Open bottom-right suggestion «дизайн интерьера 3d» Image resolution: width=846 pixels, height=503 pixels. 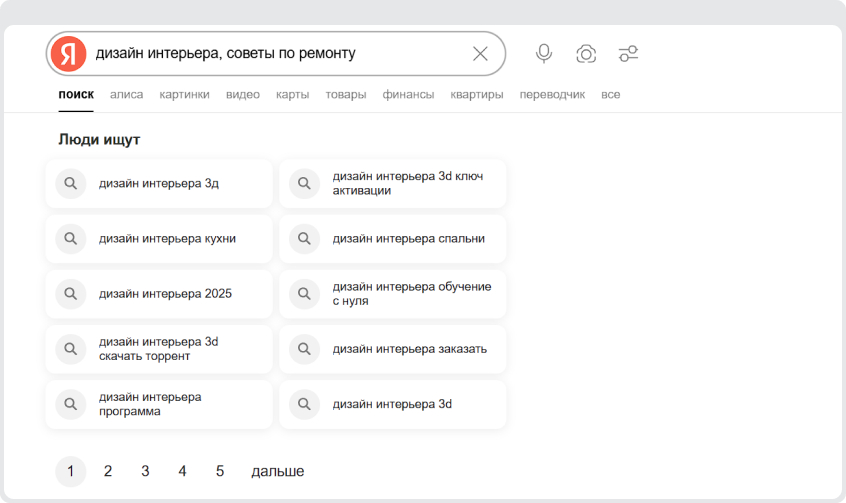pyautogui.click(x=393, y=404)
